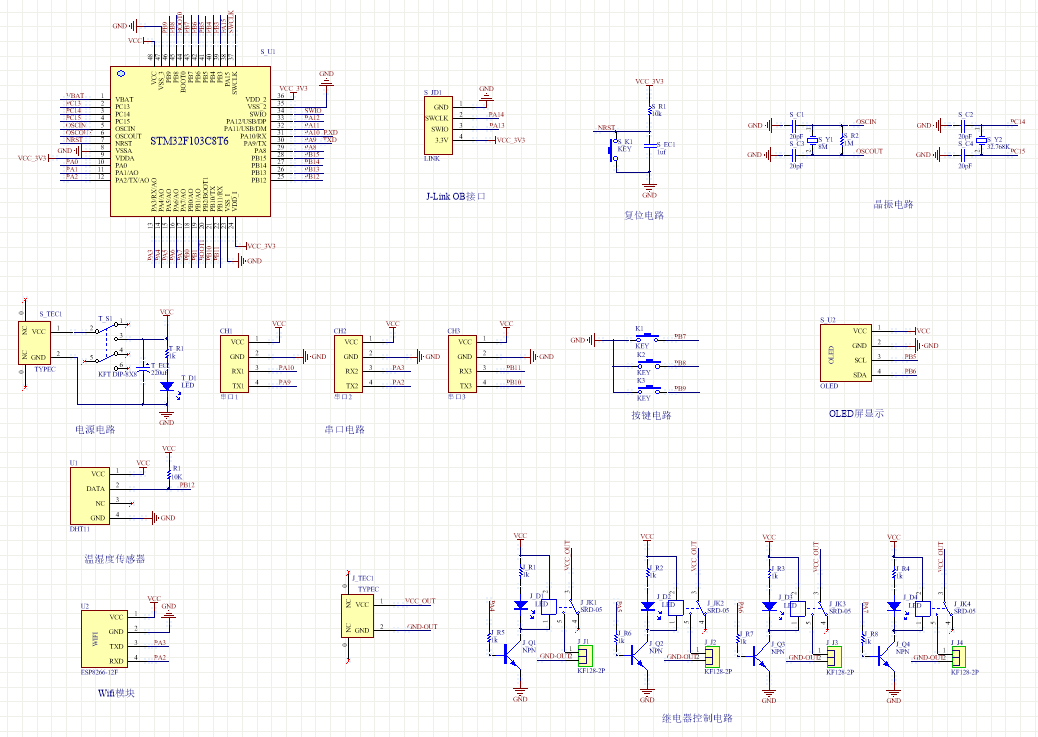The height and width of the screenshot is (737, 1038).
Task: Click the VCC_OUT net label on J_TEC1
Action: coord(420,601)
